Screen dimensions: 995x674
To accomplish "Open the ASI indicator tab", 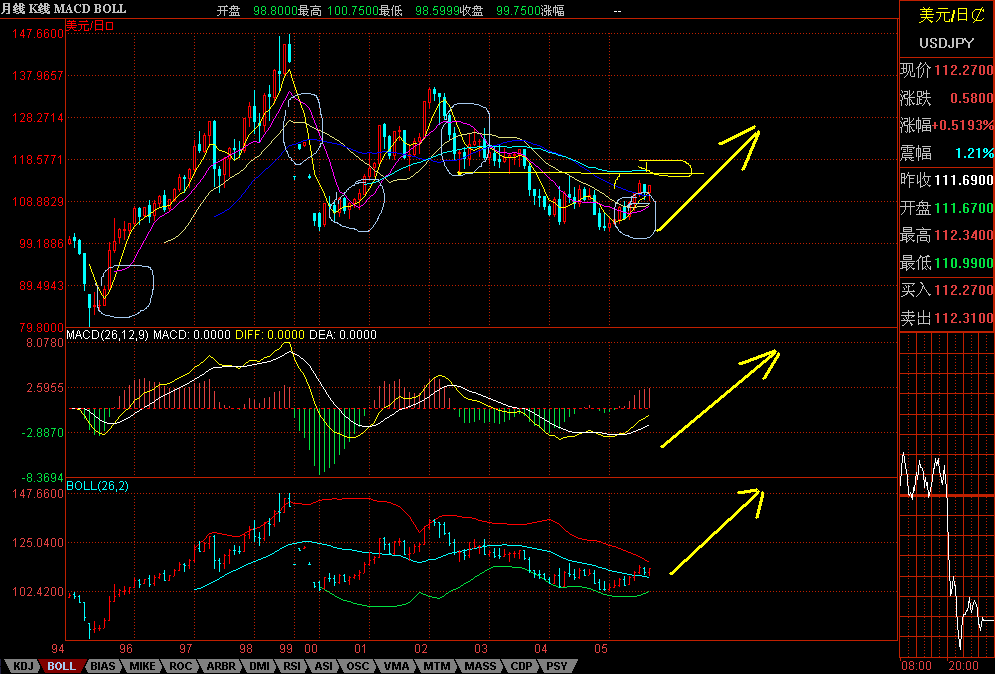I will tap(324, 666).
